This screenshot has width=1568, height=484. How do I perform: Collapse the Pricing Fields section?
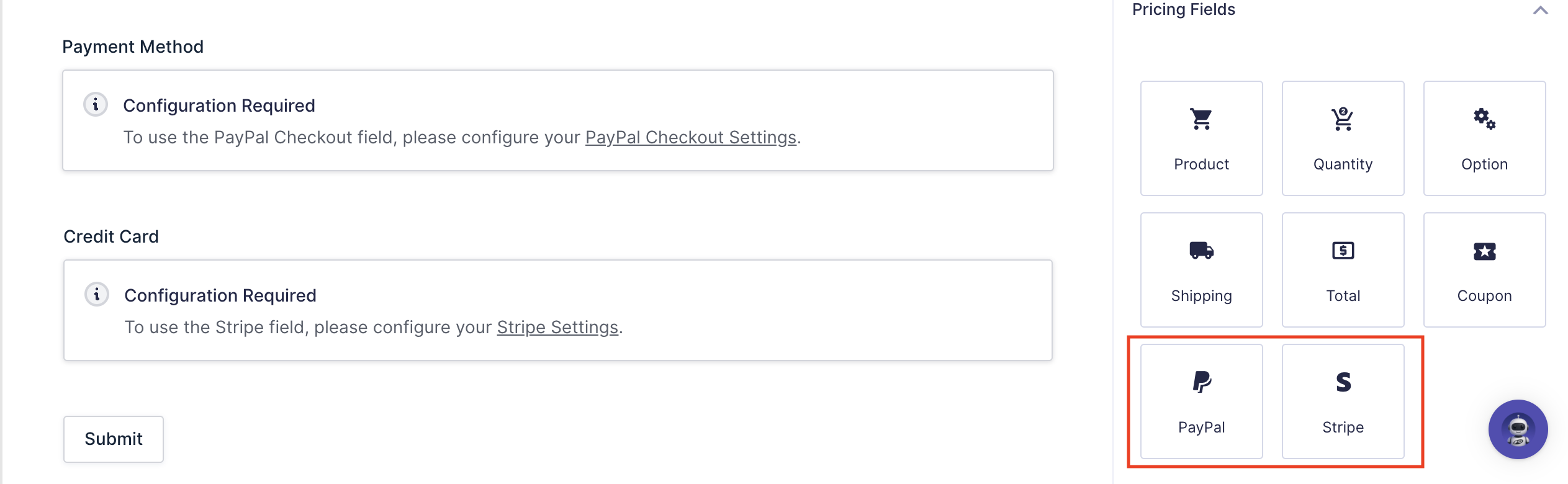point(1540,10)
